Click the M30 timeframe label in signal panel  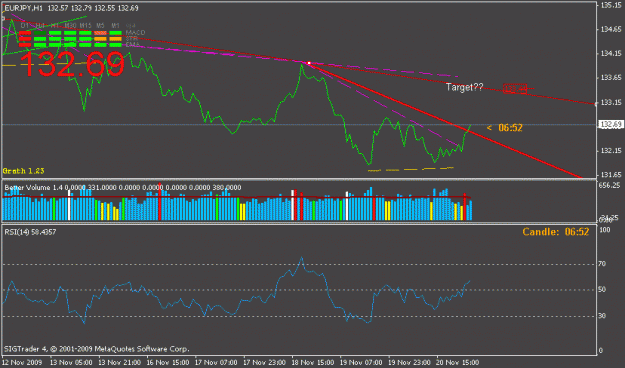[x=70, y=26]
